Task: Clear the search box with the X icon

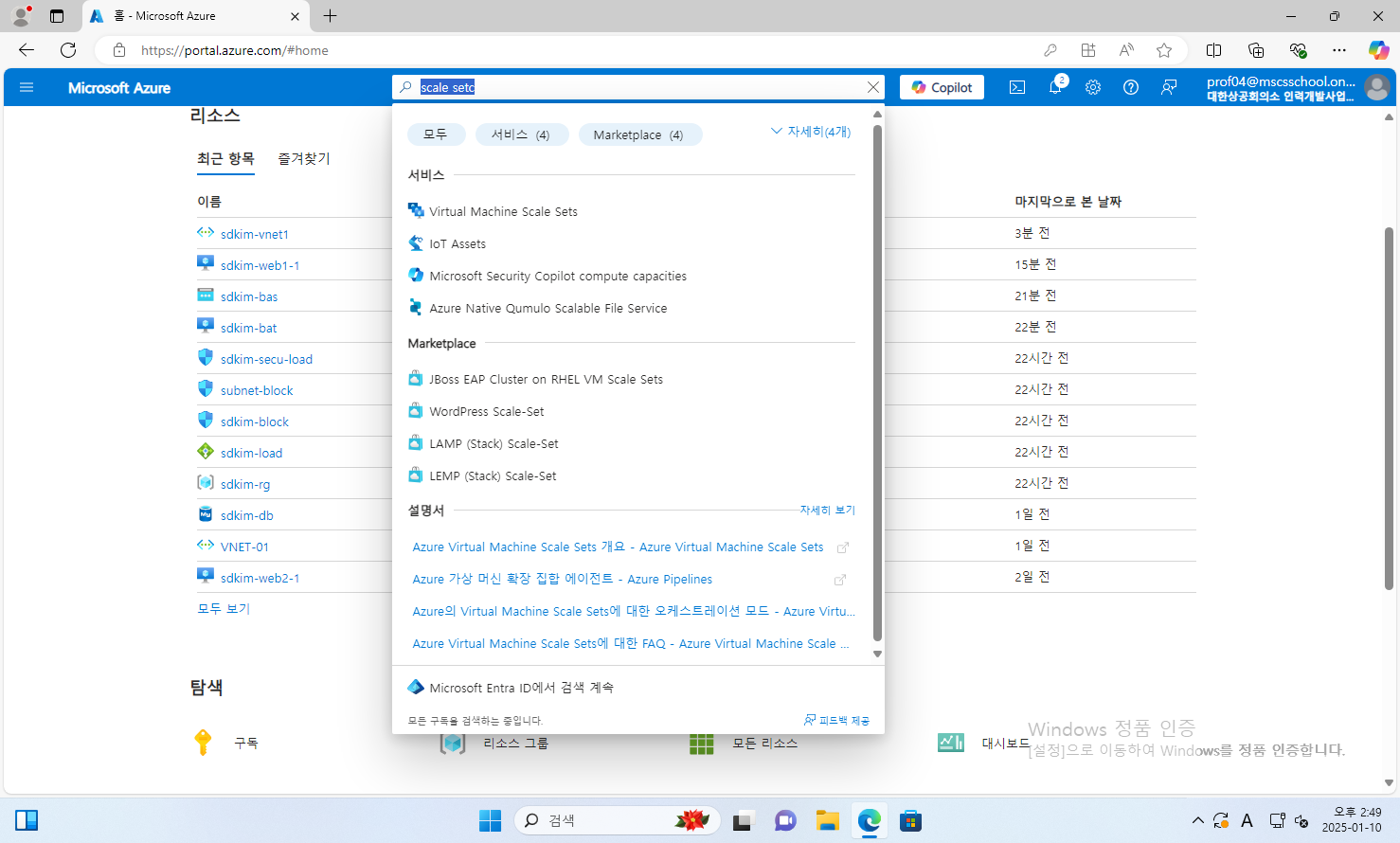Action: (x=872, y=87)
